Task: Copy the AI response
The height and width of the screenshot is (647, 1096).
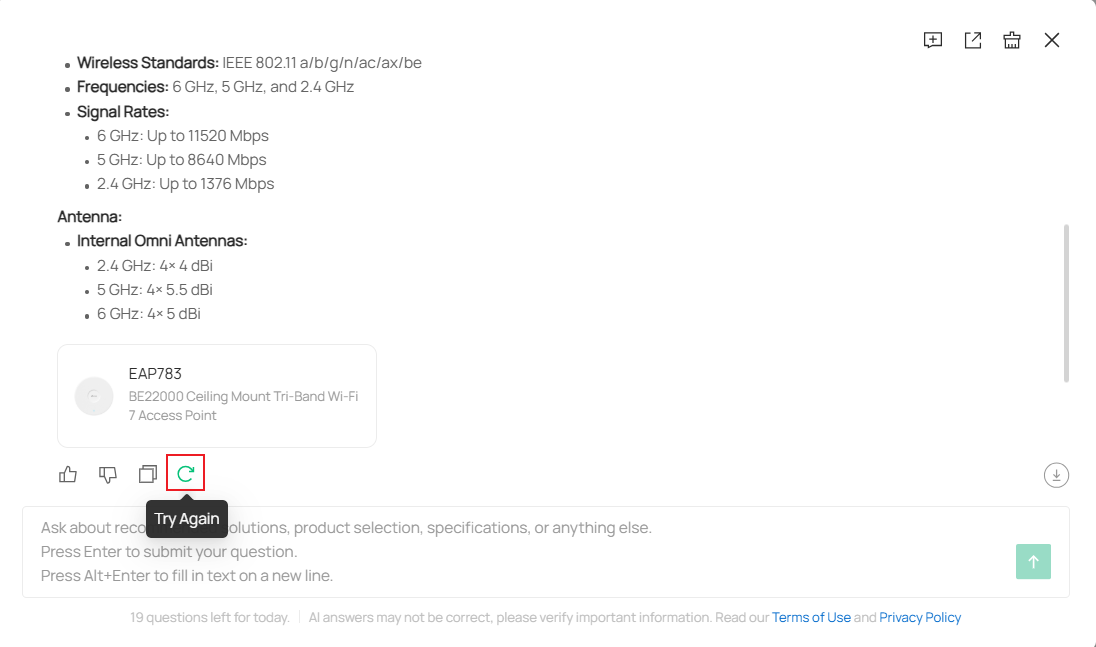Action: coord(147,474)
